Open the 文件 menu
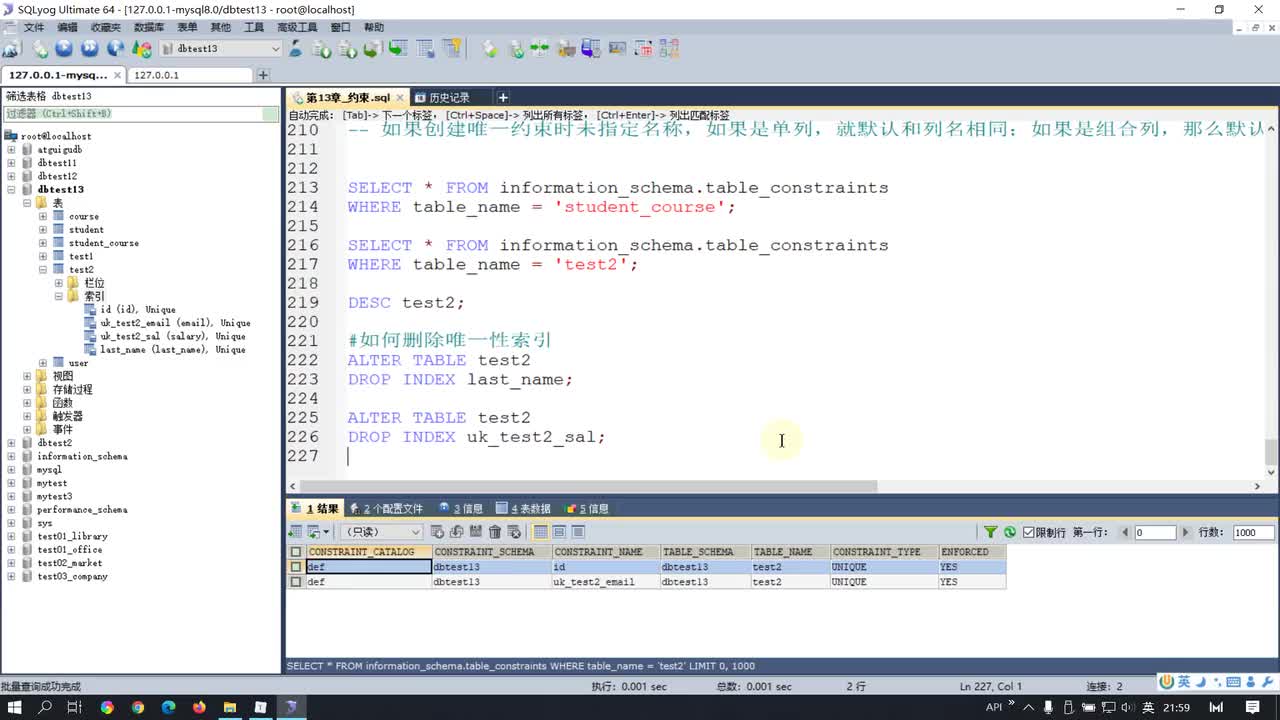Image resolution: width=1280 pixels, height=720 pixels. tap(33, 27)
